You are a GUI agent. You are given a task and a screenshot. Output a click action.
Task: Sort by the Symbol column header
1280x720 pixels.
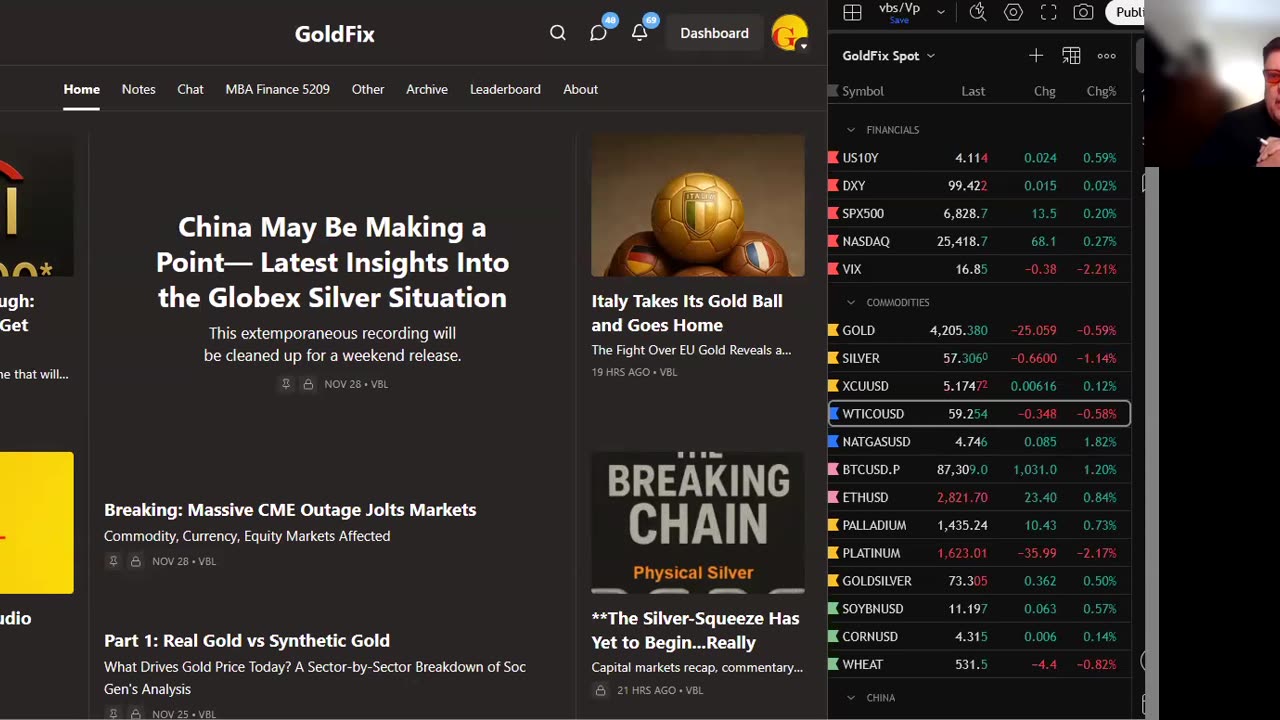click(863, 91)
